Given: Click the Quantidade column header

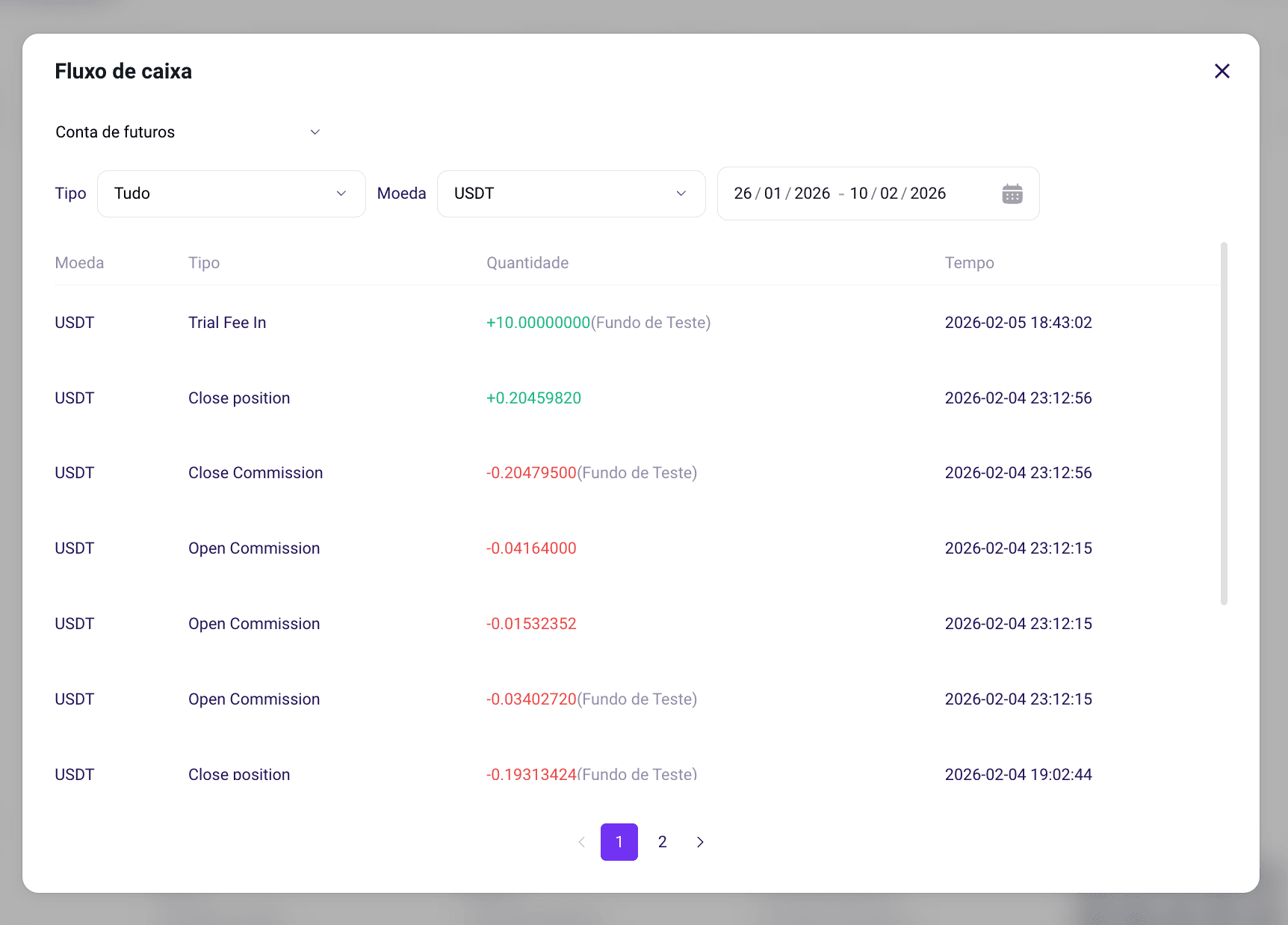Looking at the screenshot, I should (527, 263).
